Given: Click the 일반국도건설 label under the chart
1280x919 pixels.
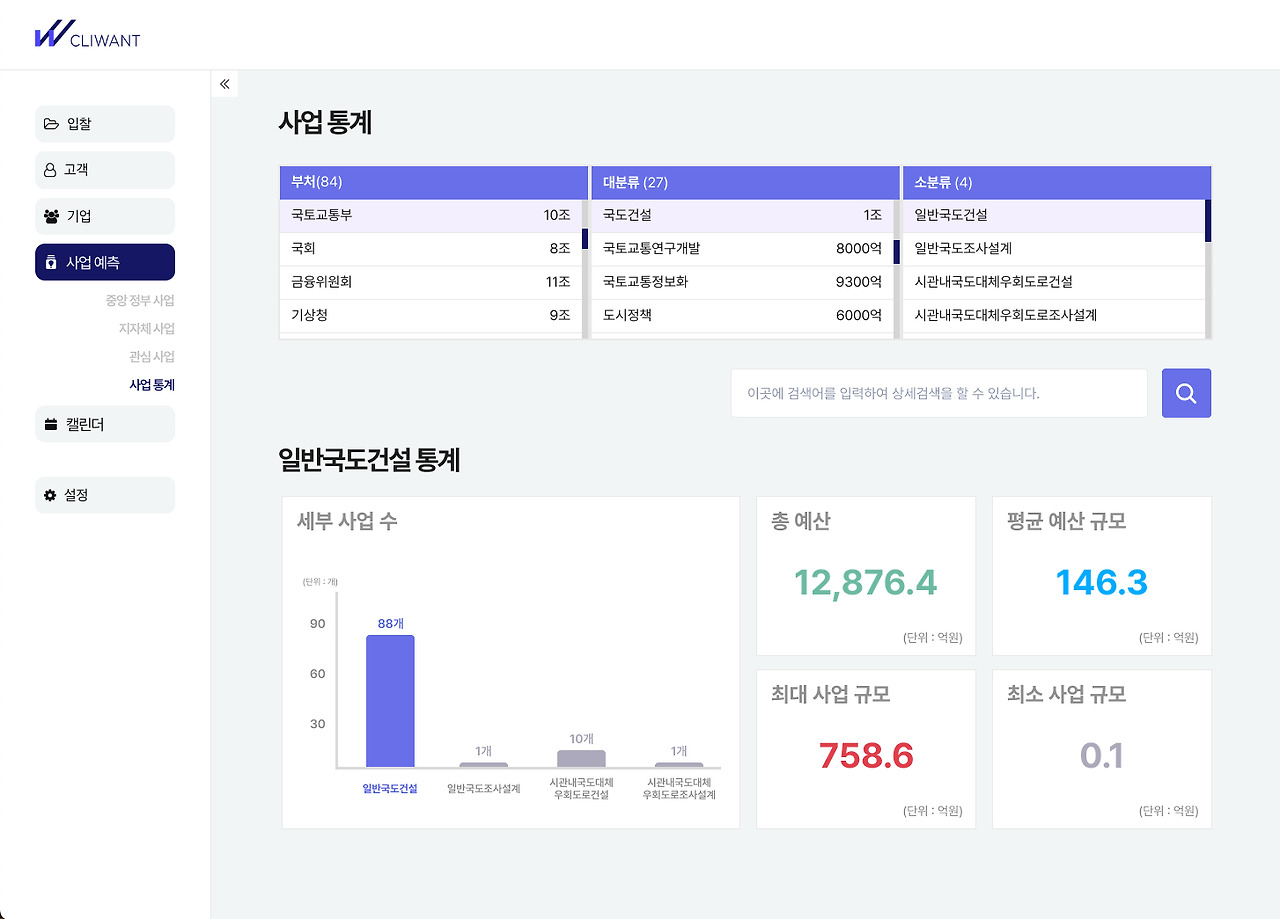Looking at the screenshot, I should (x=390, y=789).
